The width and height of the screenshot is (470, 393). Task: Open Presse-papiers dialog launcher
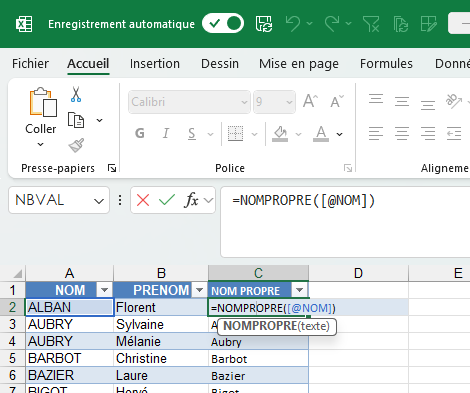(112, 168)
